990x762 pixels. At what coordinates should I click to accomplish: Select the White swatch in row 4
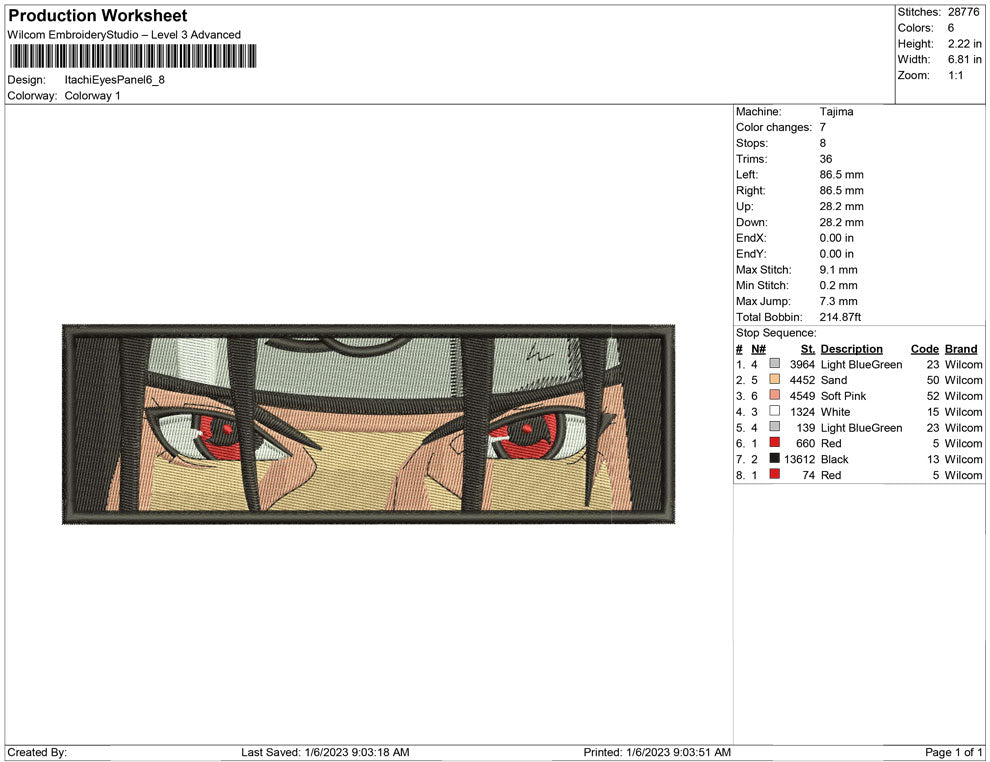774,412
